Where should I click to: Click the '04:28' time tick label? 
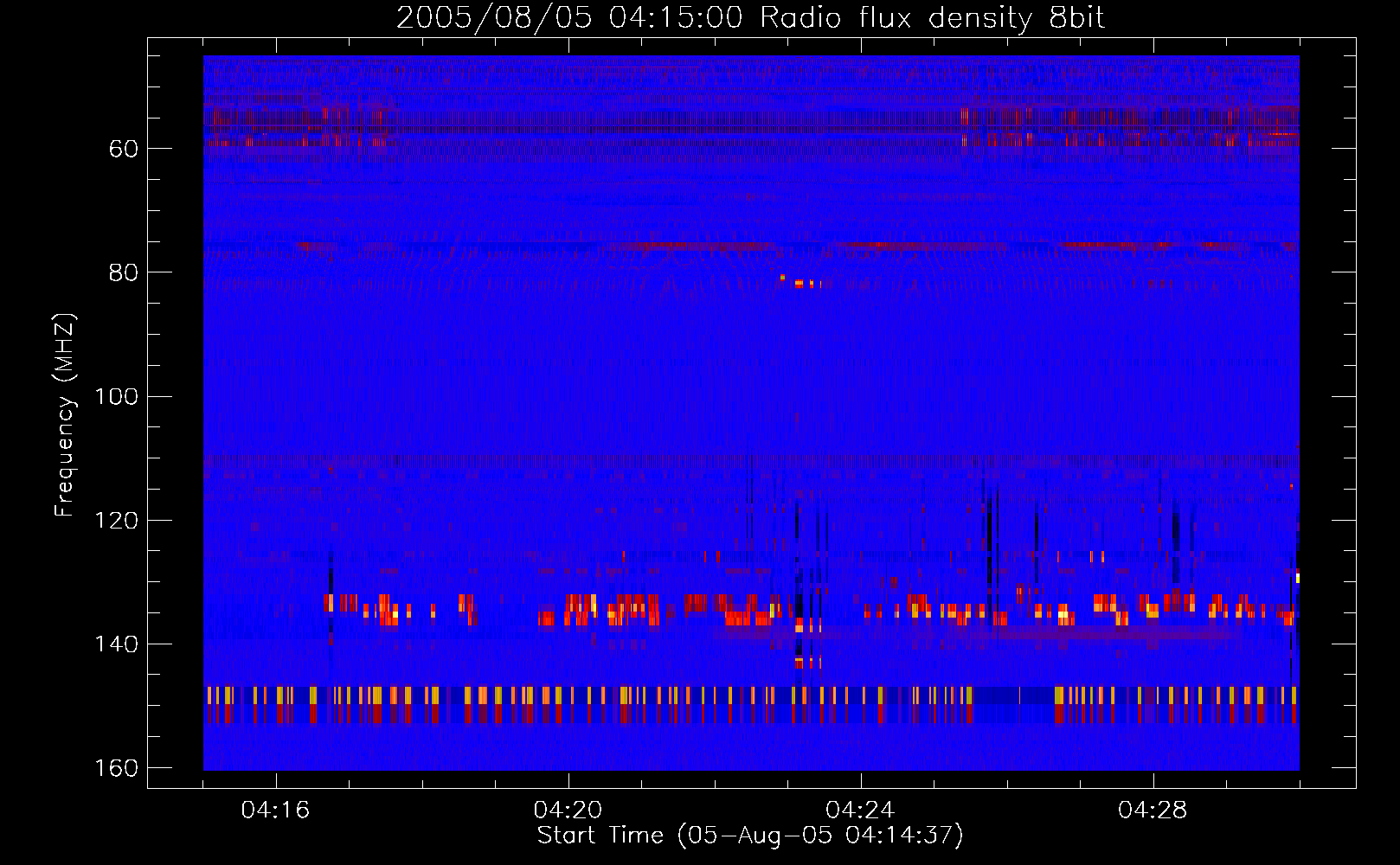click(1153, 811)
